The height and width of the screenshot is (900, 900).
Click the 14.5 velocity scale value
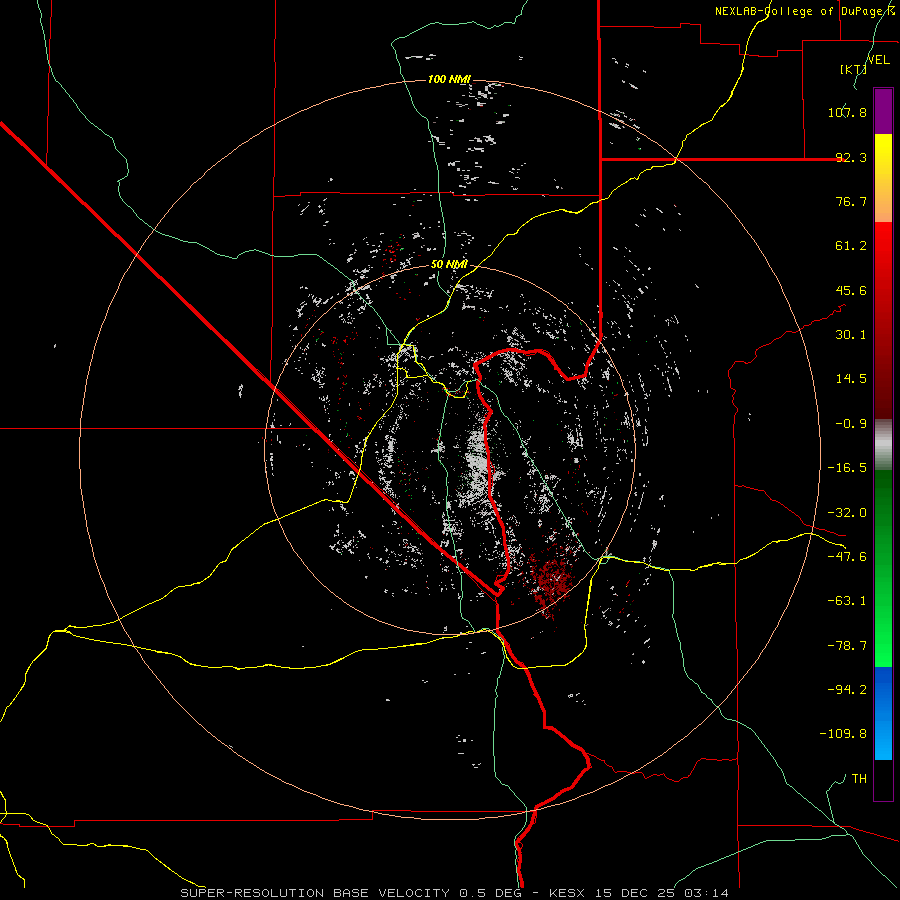click(851, 379)
